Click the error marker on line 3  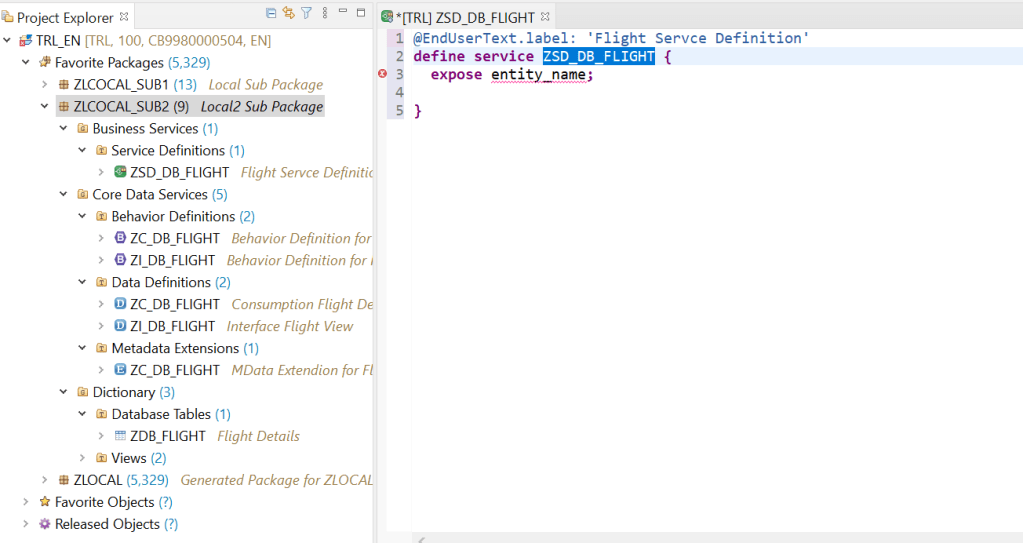(x=382, y=74)
